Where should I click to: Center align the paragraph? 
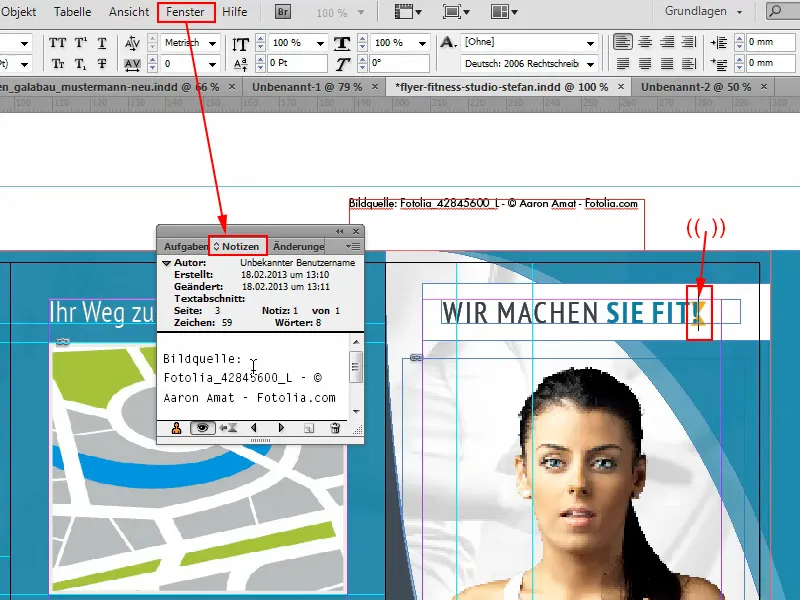point(645,42)
